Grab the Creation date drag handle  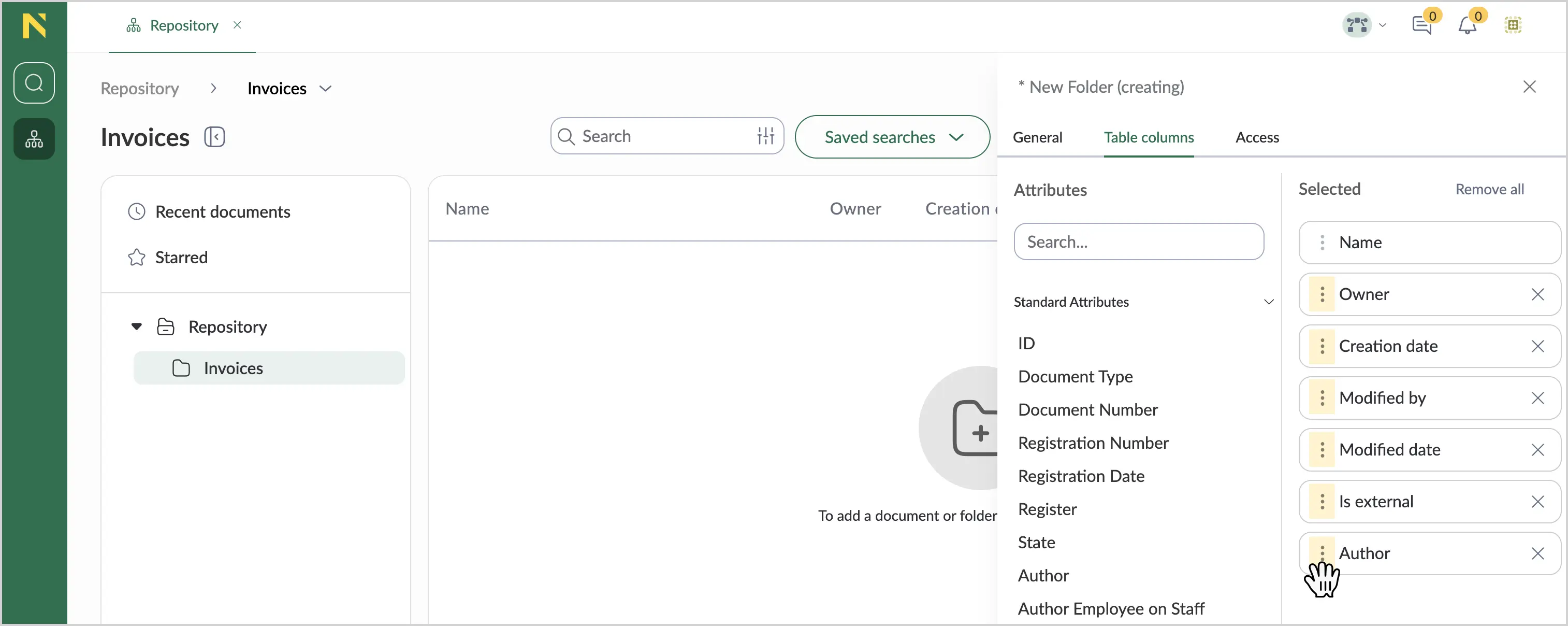(1322, 346)
